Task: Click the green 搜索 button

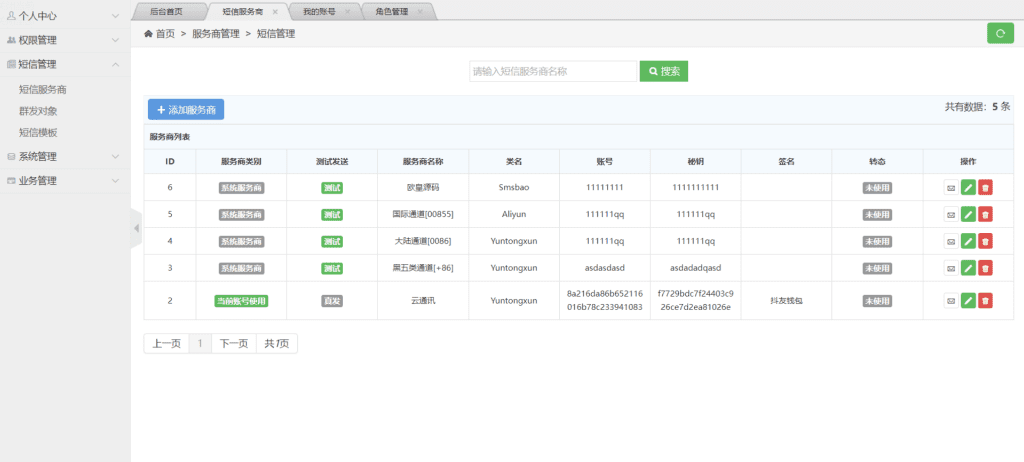Action: [664, 71]
